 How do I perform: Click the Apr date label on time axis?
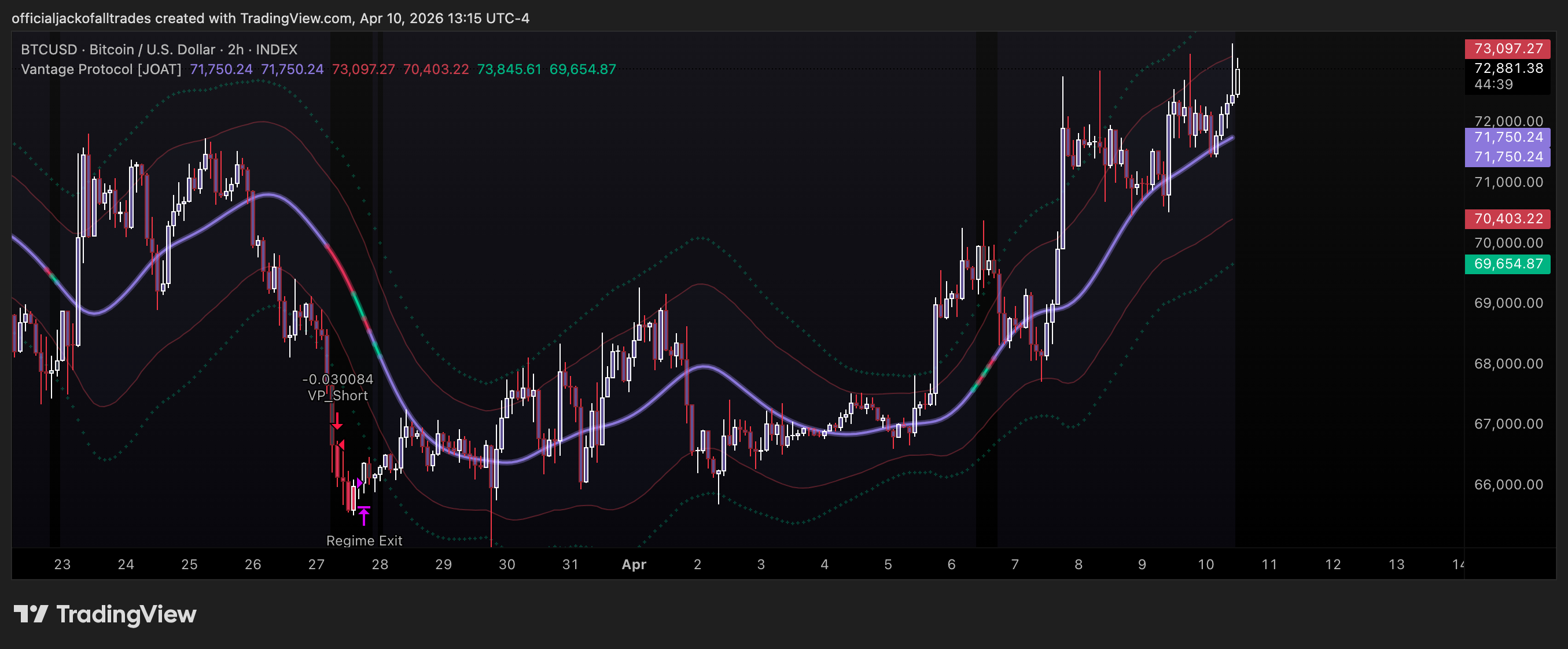634,565
